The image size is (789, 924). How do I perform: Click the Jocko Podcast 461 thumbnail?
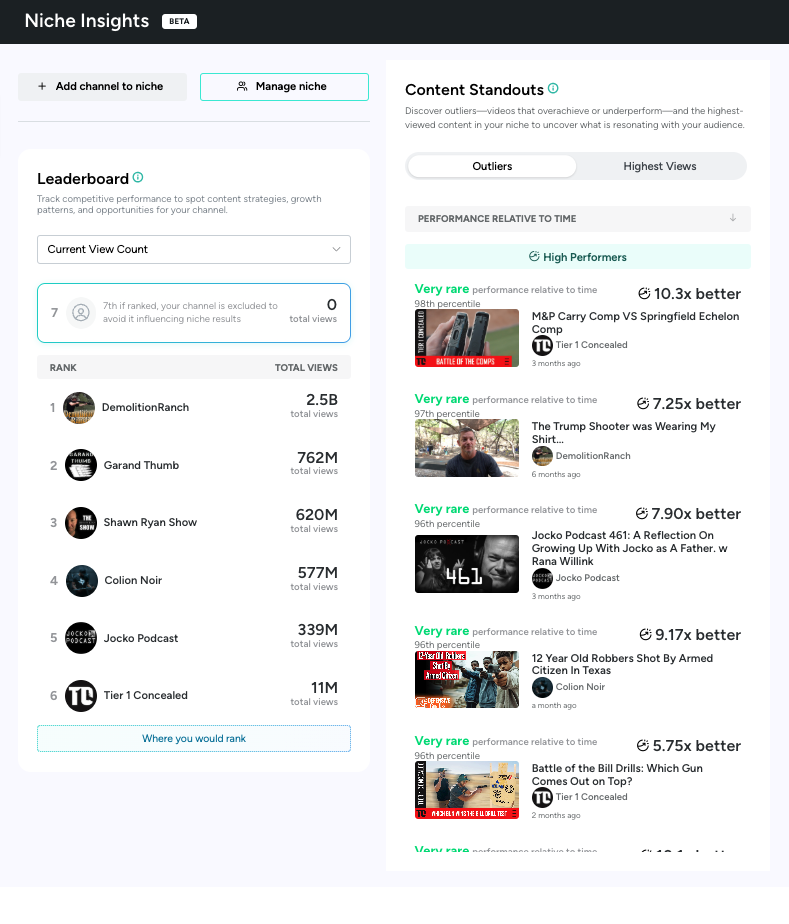pos(467,564)
